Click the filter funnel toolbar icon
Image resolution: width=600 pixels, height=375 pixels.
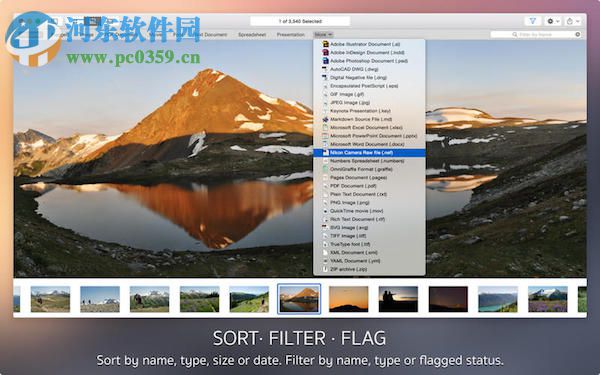532,21
